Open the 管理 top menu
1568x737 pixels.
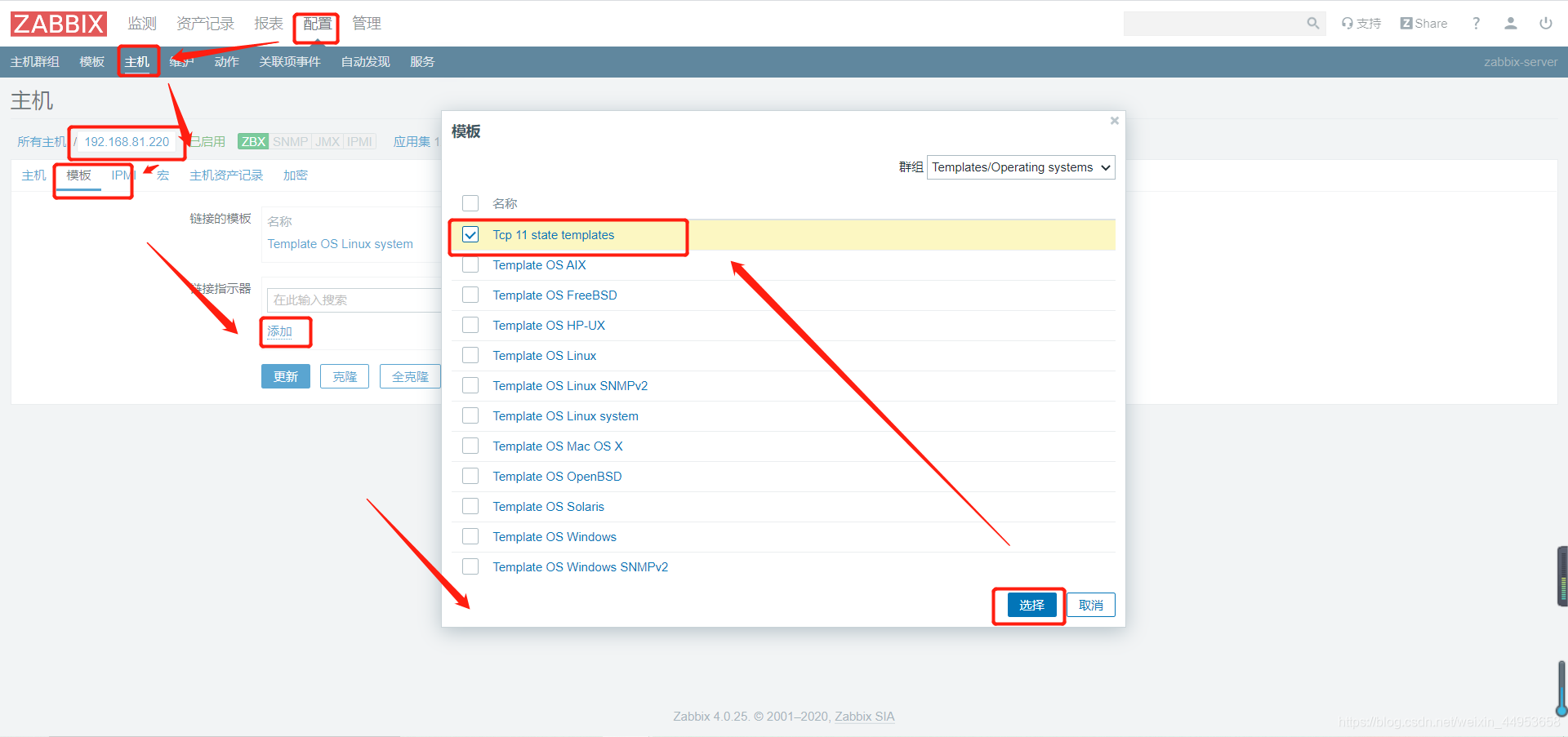pos(367,24)
